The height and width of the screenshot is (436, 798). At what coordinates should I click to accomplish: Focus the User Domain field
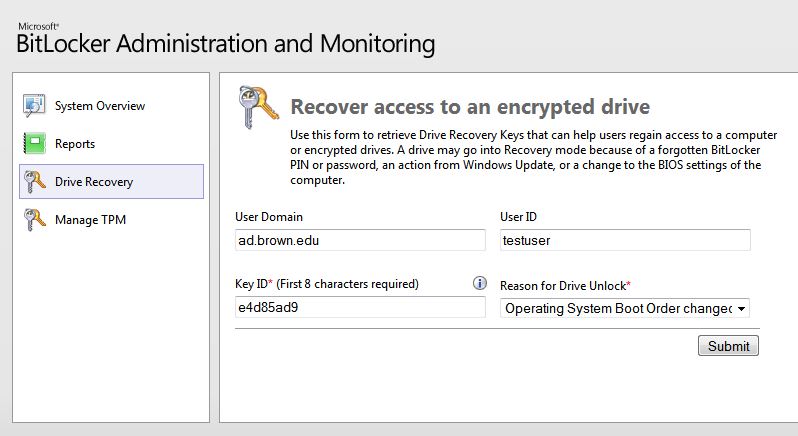(360, 240)
